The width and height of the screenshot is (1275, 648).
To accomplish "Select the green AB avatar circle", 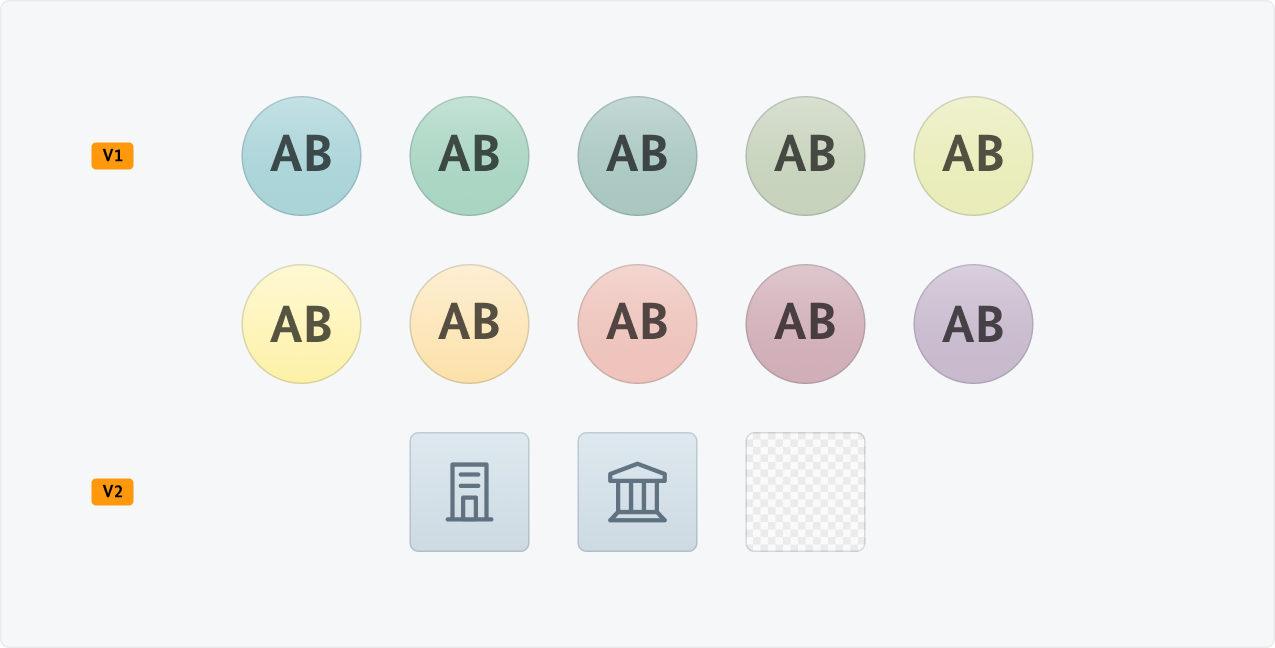I will click(x=469, y=156).
